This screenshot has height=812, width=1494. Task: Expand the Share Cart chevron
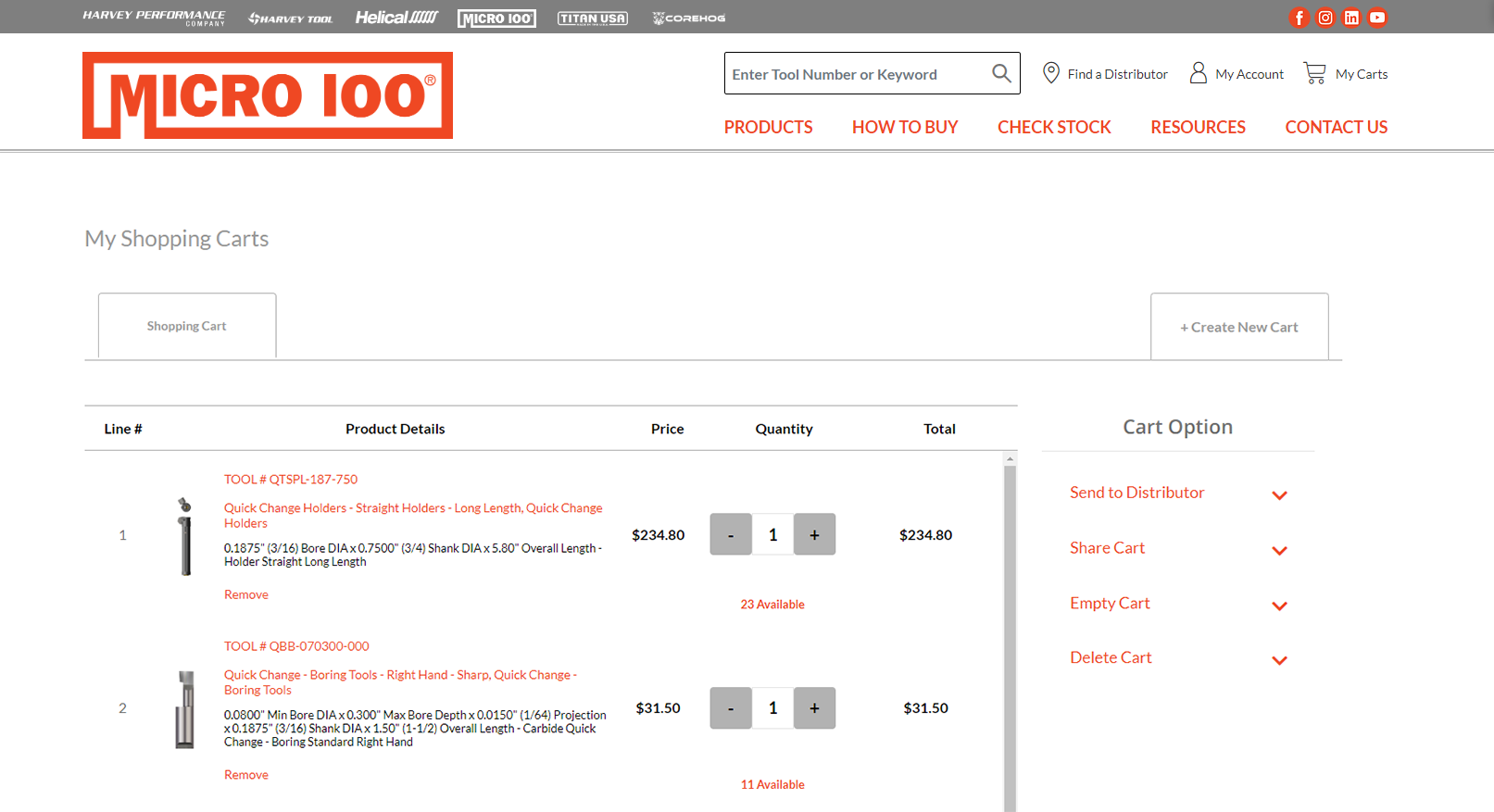(x=1280, y=551)
